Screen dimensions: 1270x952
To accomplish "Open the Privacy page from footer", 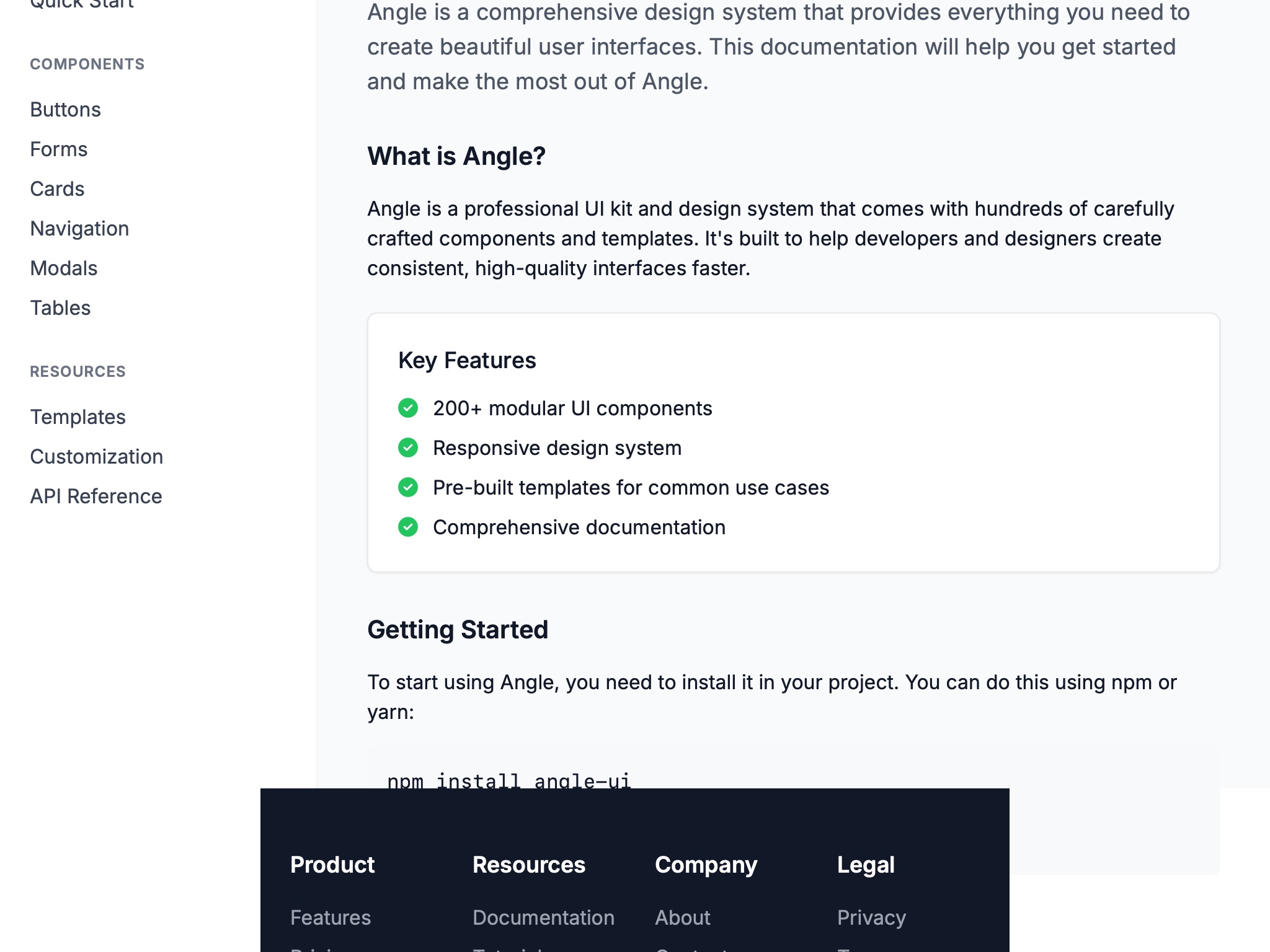I will coord(871,917).
